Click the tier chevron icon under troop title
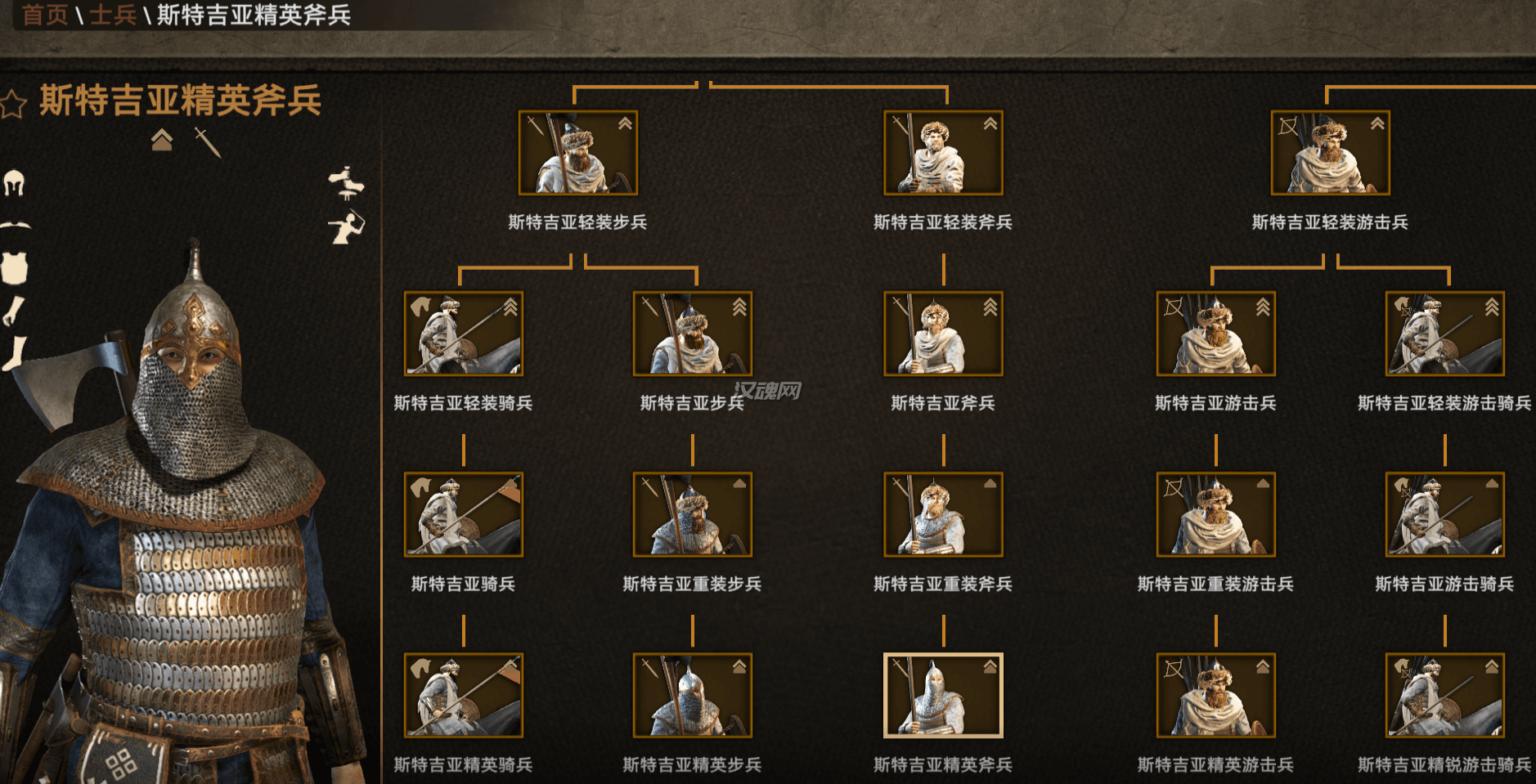 pyautogui.click(x=162, y=140)
